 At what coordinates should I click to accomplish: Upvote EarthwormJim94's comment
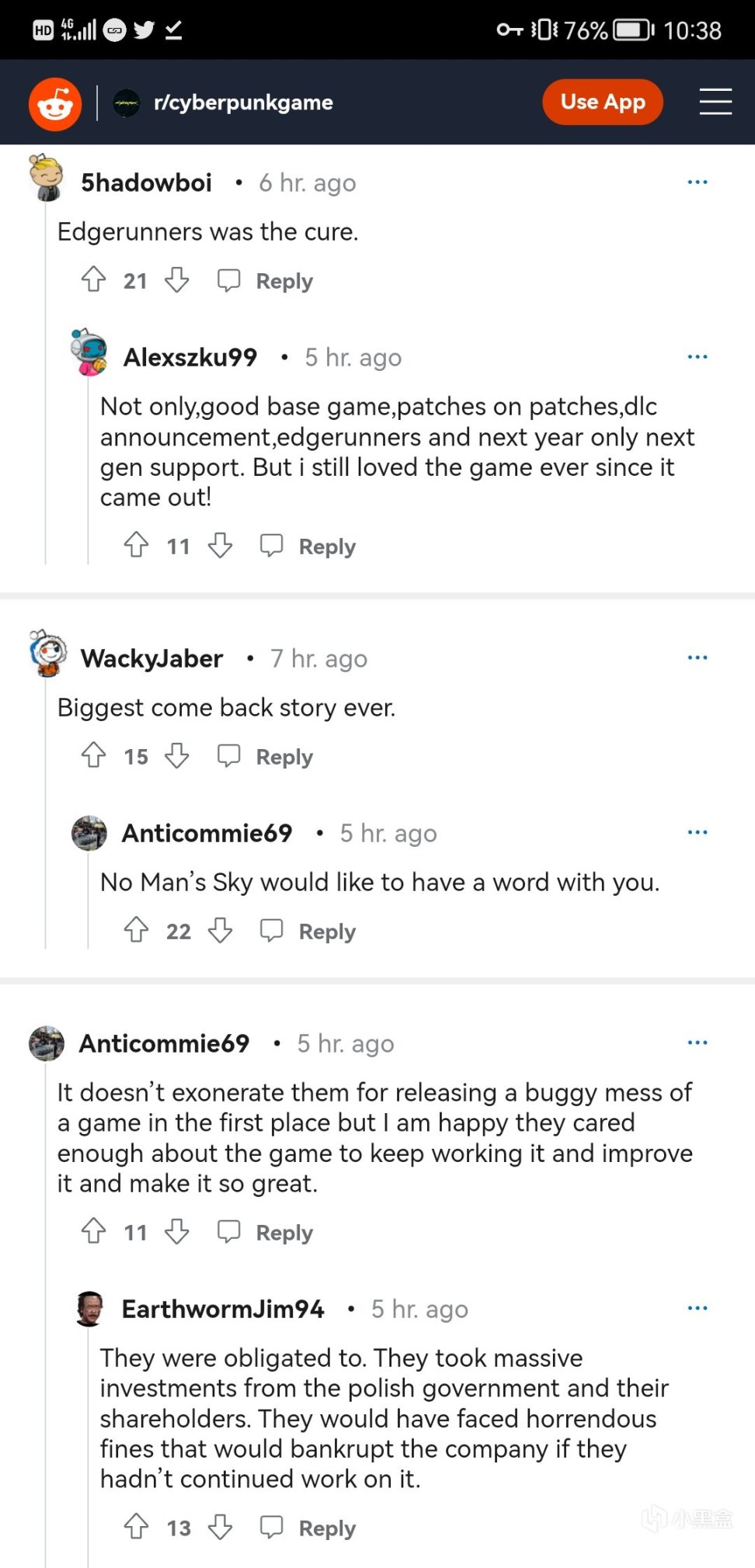point(137,1527)
